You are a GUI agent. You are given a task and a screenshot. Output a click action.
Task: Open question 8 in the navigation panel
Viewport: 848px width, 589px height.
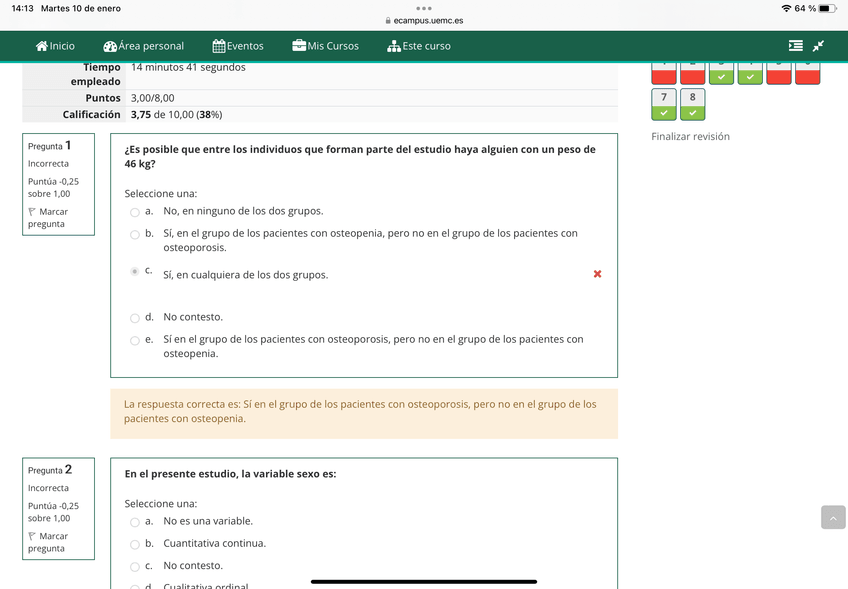tap(692, 105)
